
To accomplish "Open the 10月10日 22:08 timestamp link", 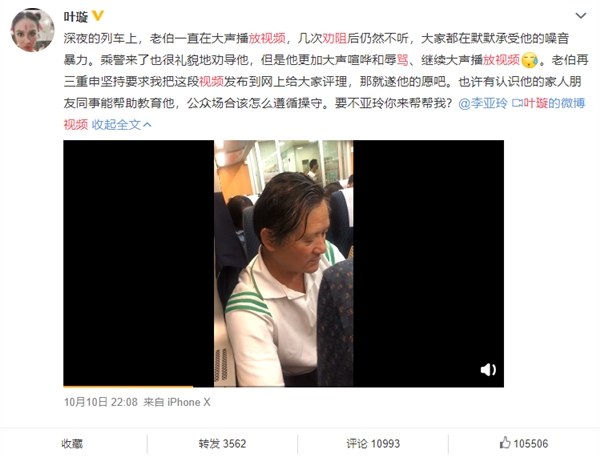I will point(101,402).
